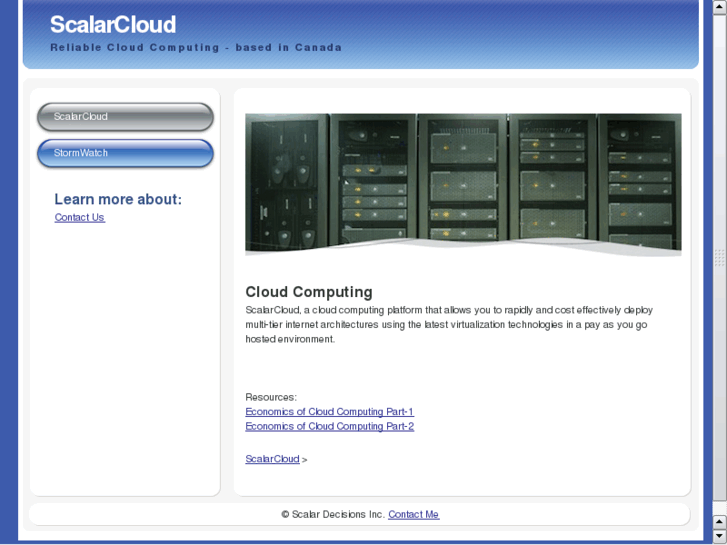Click the Learn more about heading
This screenshot has height=545, width=727.
[118, 199]
